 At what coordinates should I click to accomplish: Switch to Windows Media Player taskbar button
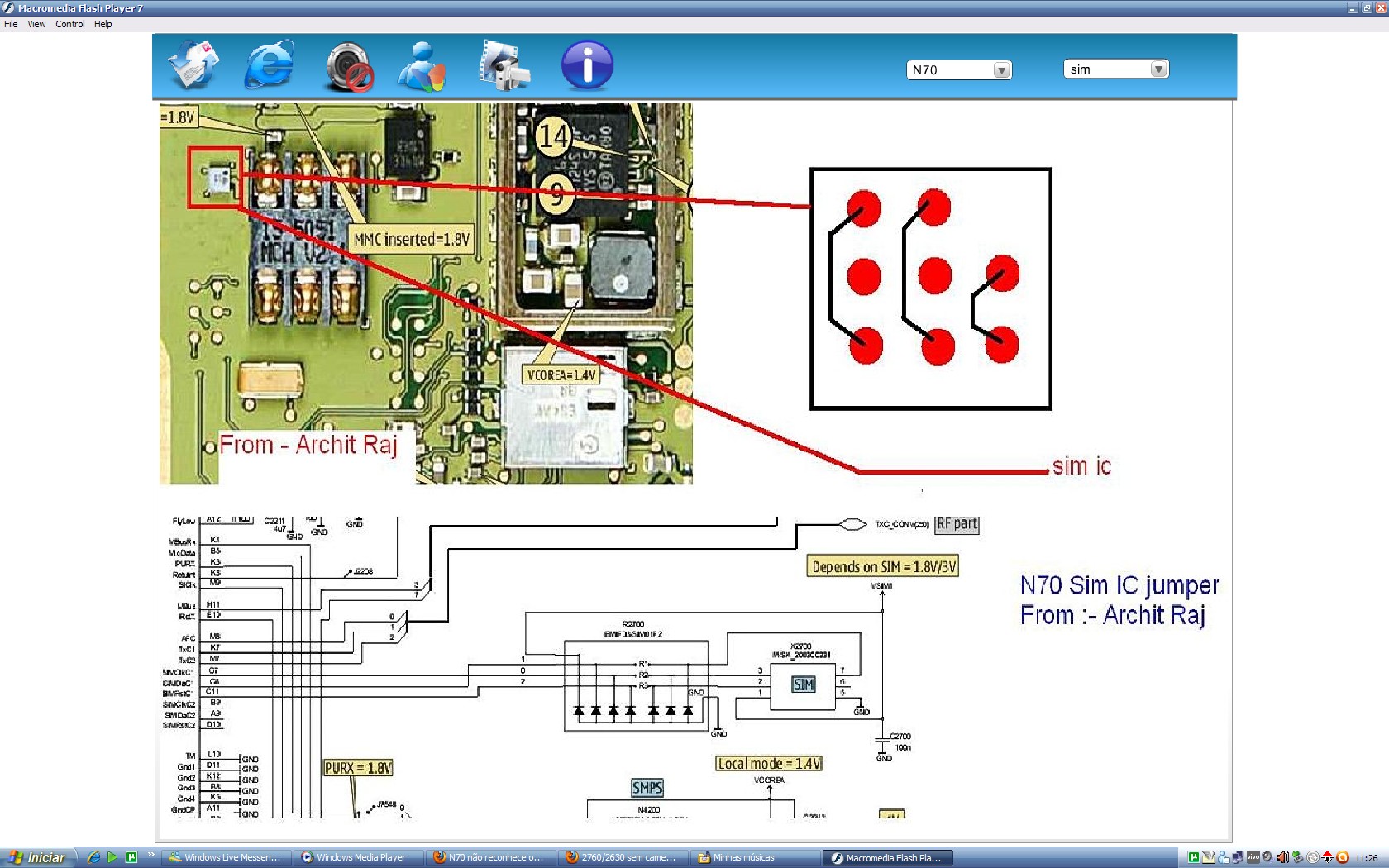click(x=360, y=857)
